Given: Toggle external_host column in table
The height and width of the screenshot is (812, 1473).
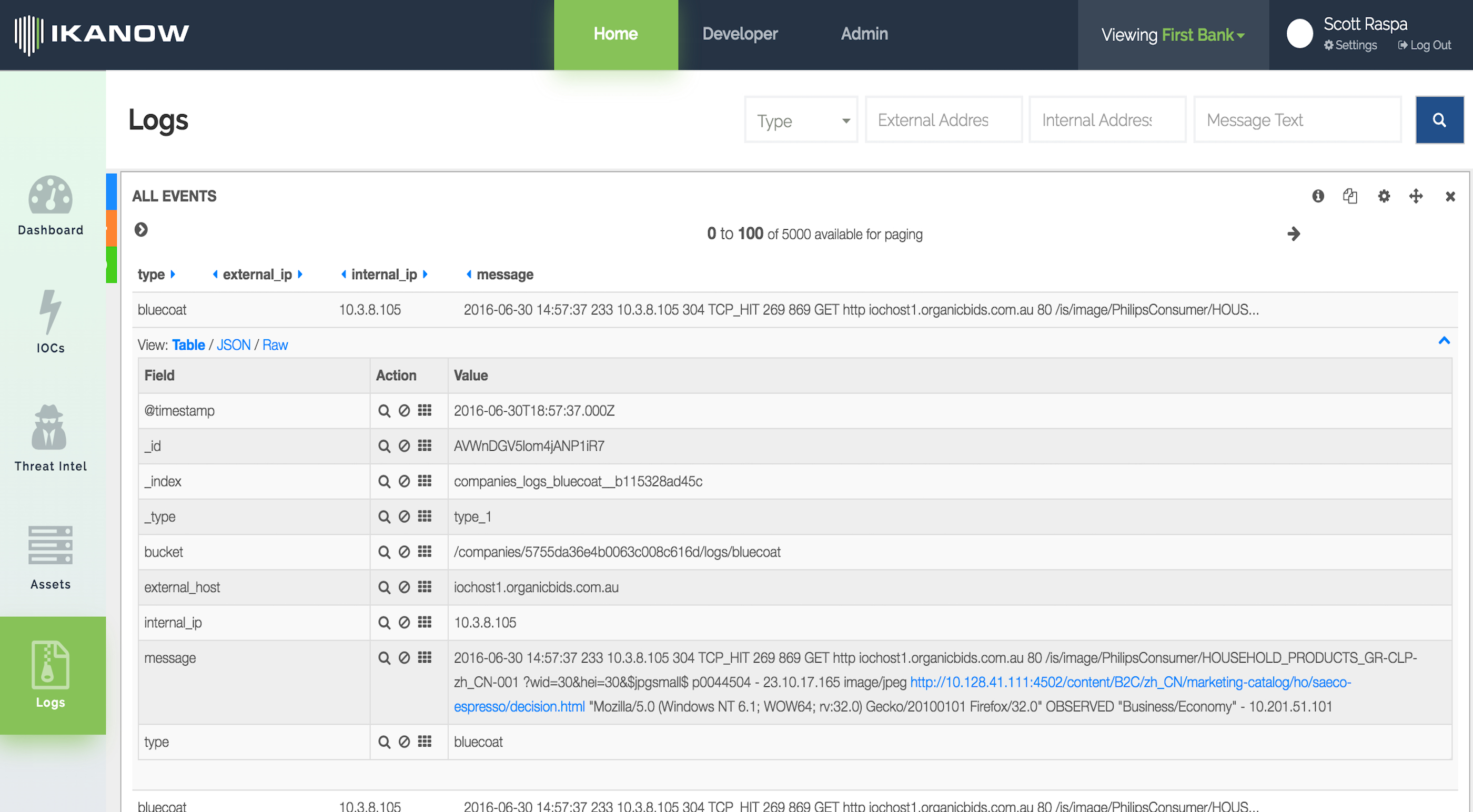Looking at the screenshot, I should (x=425, y=587).
